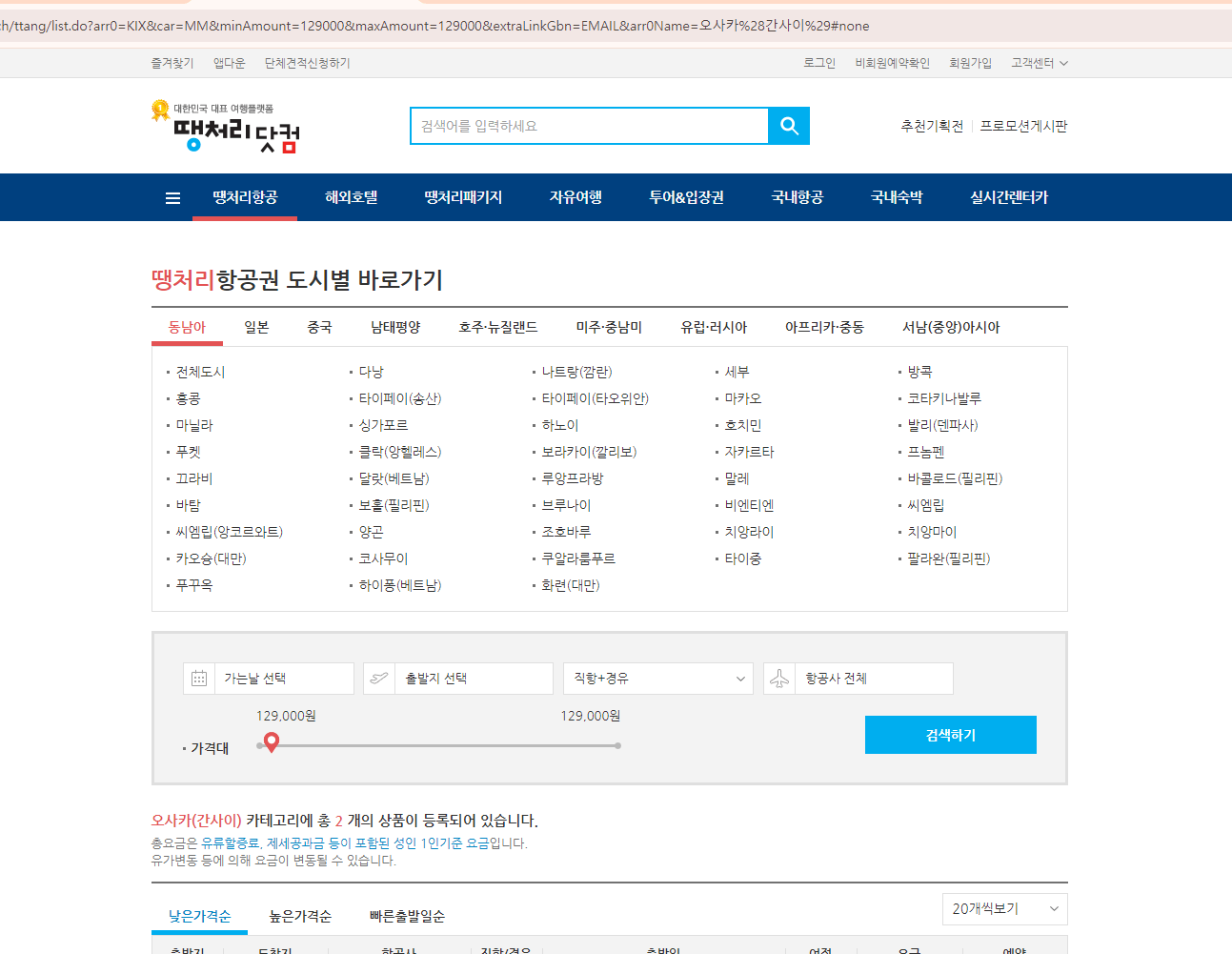1232x954 pixels.
Task: Click the red price slider pin marker
Action: [x=272, y=741]
